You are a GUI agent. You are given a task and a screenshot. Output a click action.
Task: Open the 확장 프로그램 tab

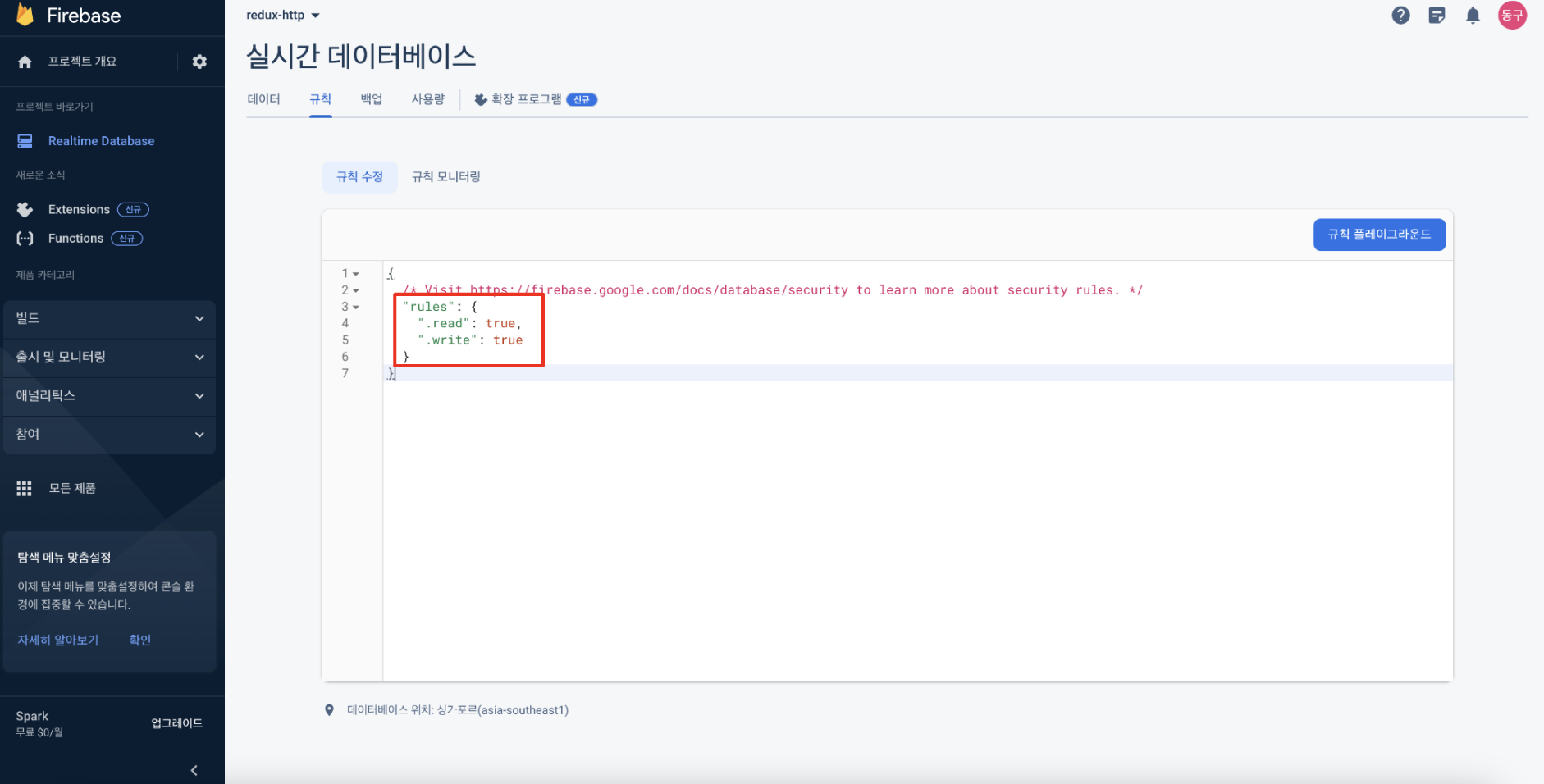coord(536,99)
